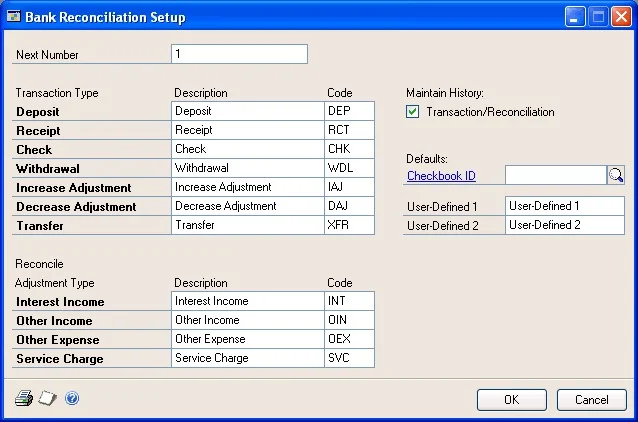Screen dimensions: 638x422
Task: Edit the User-Defined 2 value field
Action: tap(565, 225)
